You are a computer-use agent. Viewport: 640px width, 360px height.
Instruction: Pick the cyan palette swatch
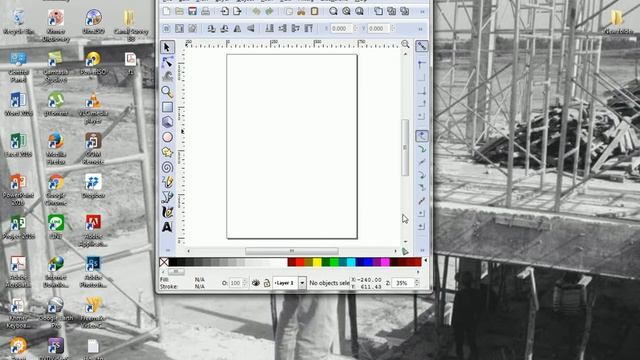pyautogui.click(x=351, y=262)
